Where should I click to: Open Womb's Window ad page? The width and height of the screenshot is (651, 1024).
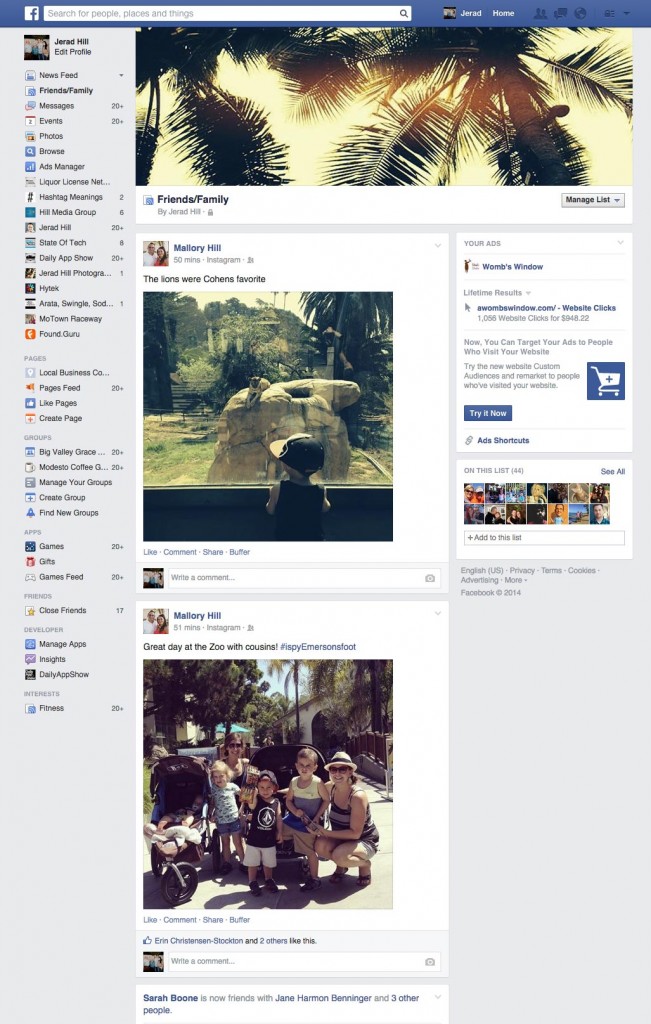tap(513, 267)
